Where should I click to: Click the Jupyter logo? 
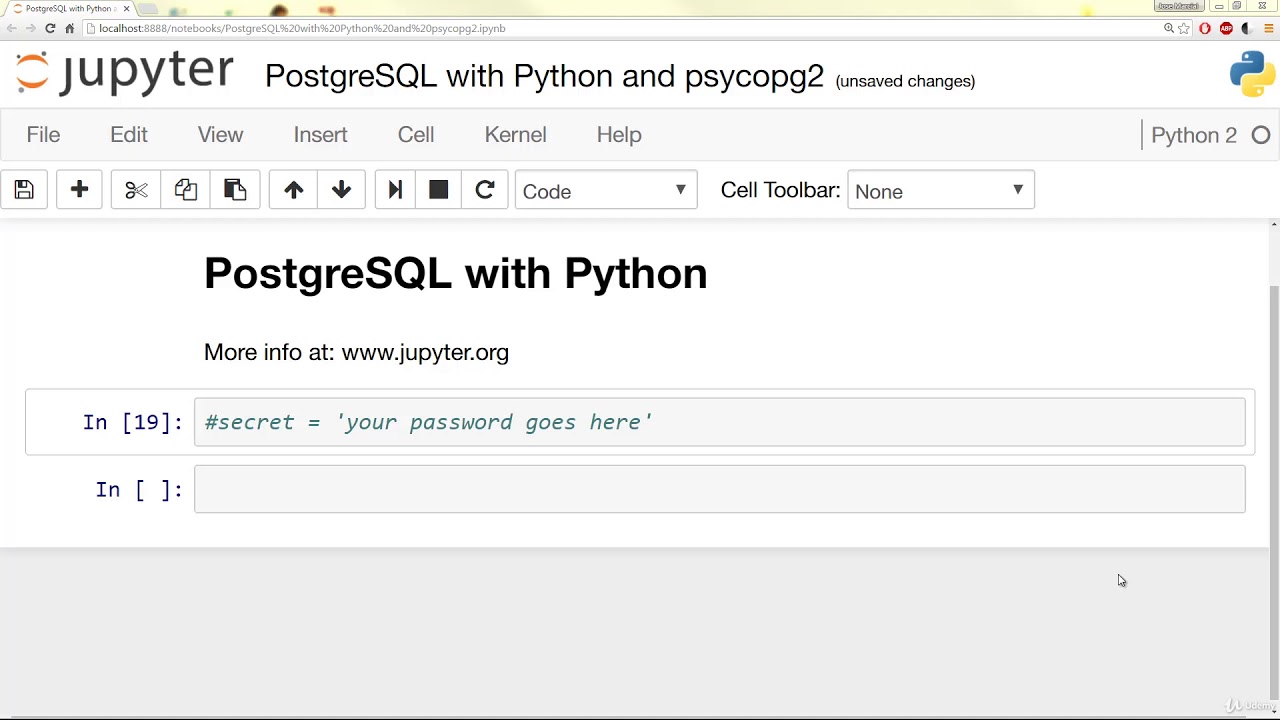[x=125, y=72]
